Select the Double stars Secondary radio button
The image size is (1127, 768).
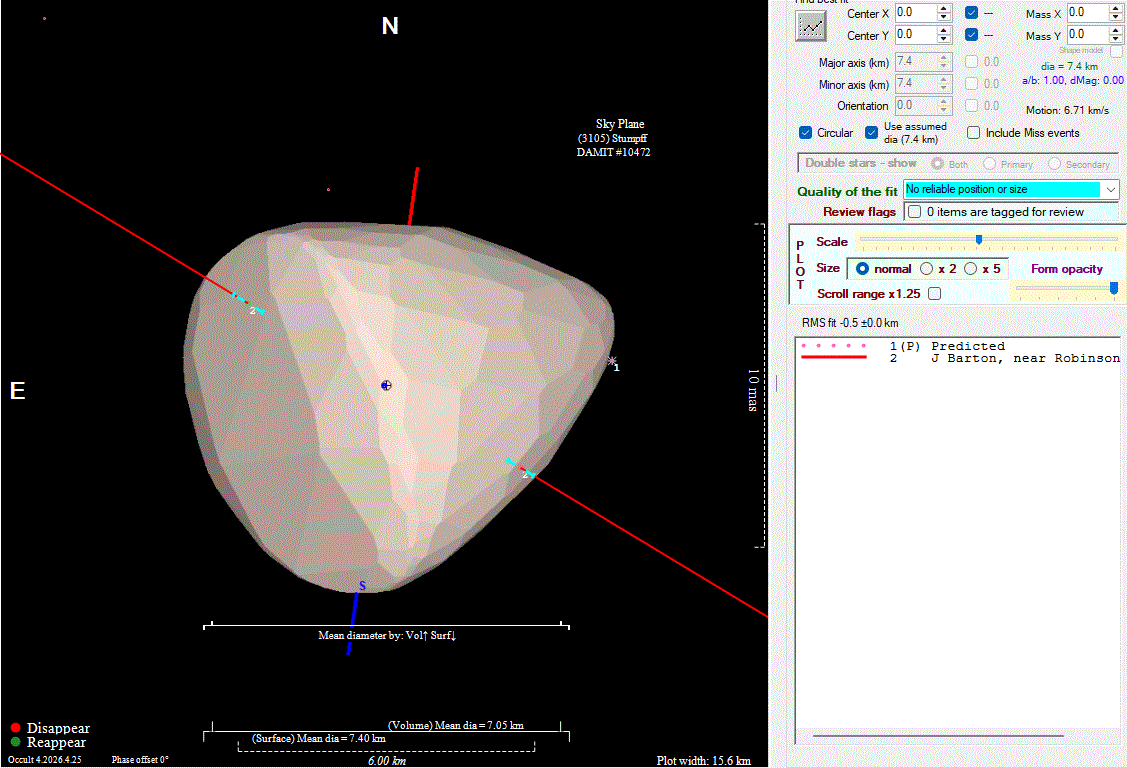(1054, 164)
